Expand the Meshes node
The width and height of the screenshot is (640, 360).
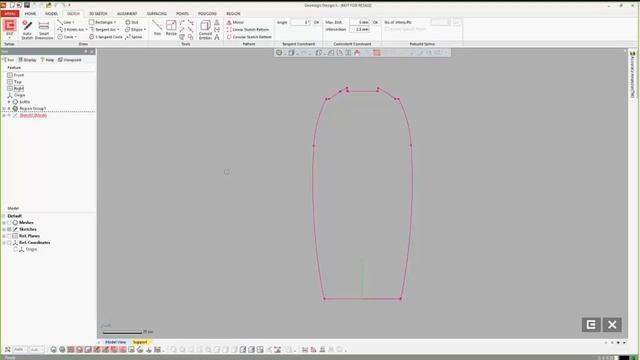[4, 223]
